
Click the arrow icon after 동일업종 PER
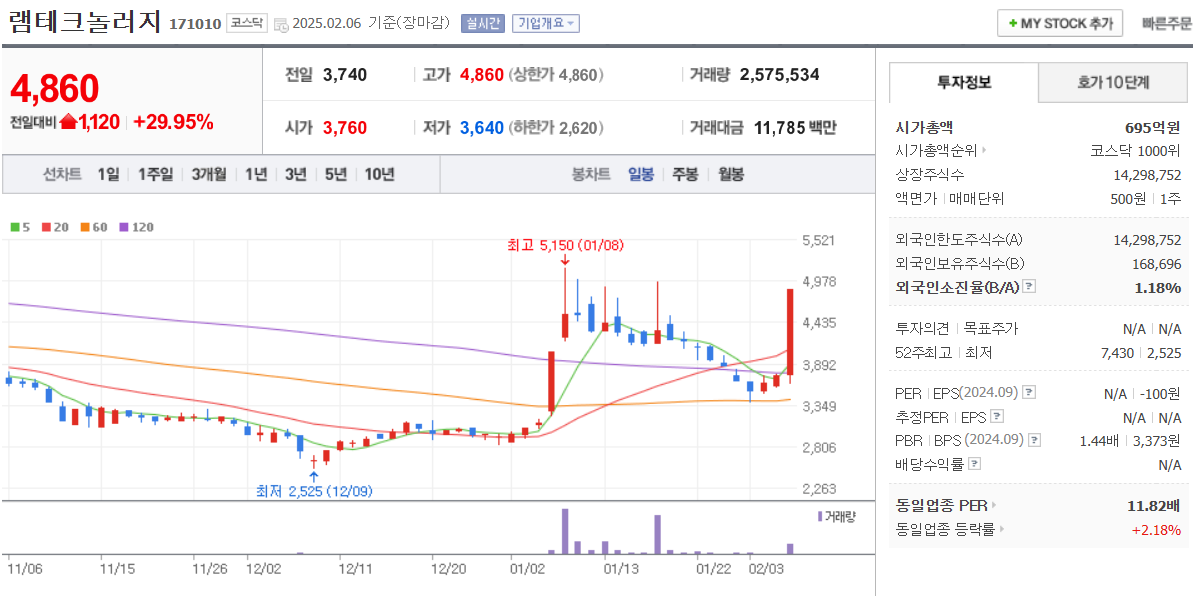click(993, 505)
